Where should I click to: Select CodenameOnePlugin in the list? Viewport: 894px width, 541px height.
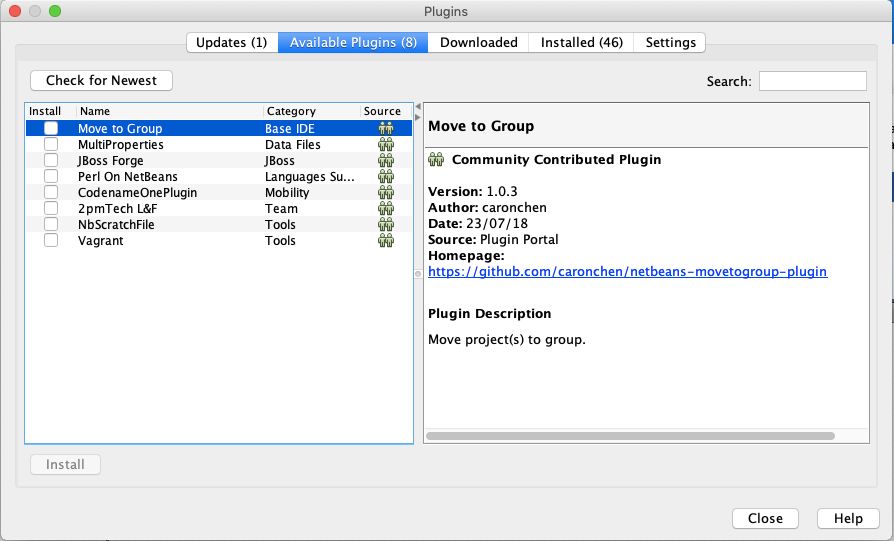tap(137, 193)
